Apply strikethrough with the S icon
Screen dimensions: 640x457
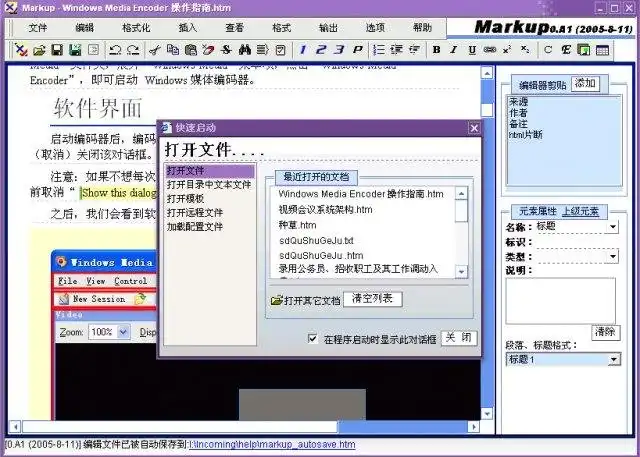tap(226, 50)
